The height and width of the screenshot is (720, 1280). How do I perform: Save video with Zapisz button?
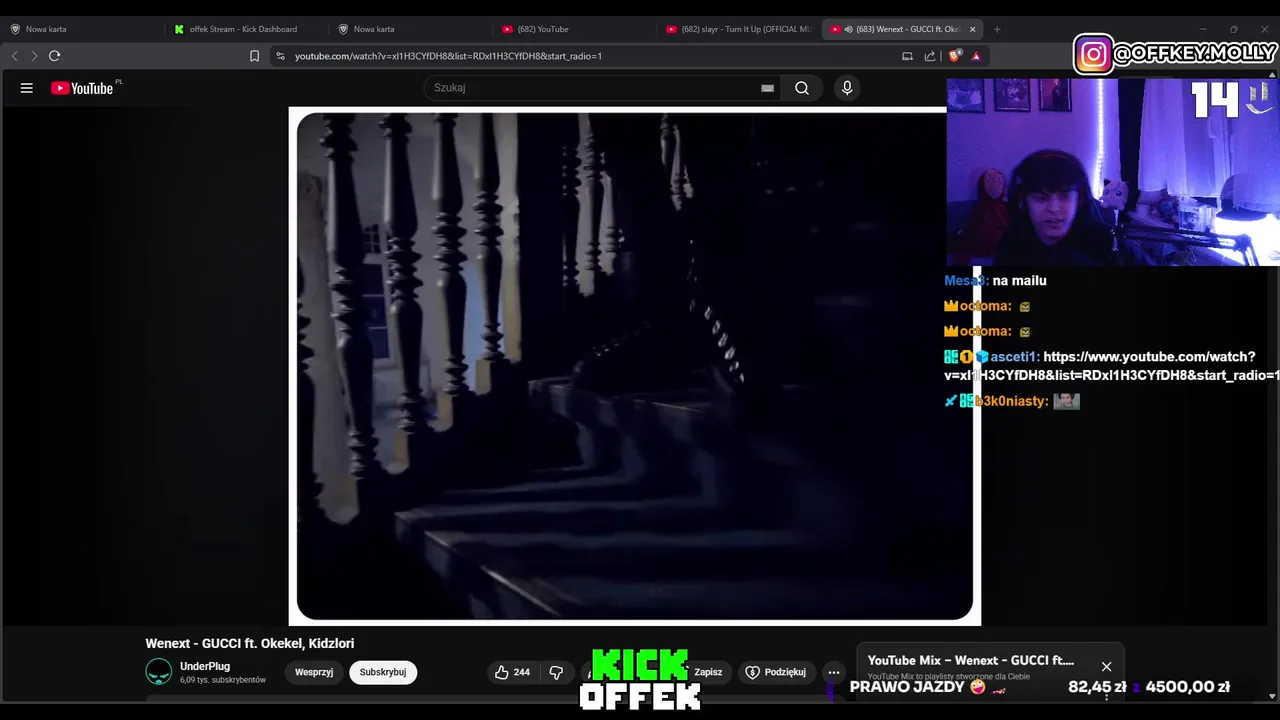coord(708,672)
